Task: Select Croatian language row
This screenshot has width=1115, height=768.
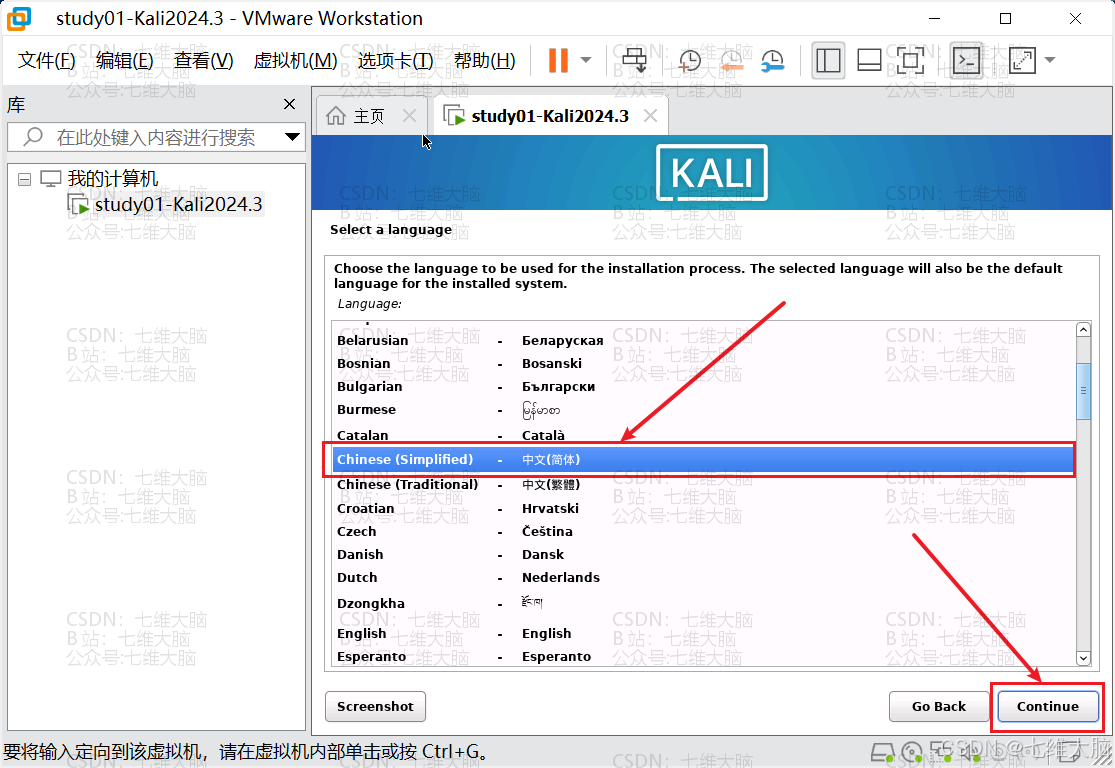Action: tap(703, 508)
